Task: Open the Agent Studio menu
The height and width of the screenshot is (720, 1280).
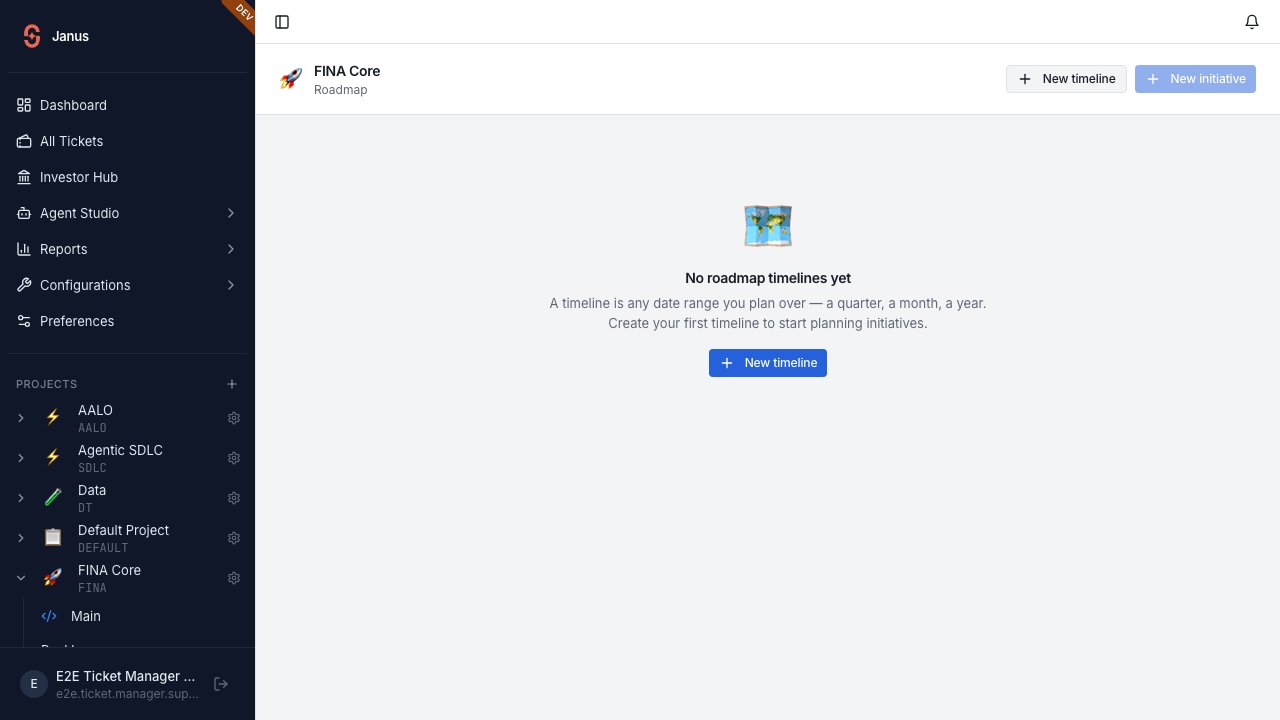Action: tap(127, 213)
